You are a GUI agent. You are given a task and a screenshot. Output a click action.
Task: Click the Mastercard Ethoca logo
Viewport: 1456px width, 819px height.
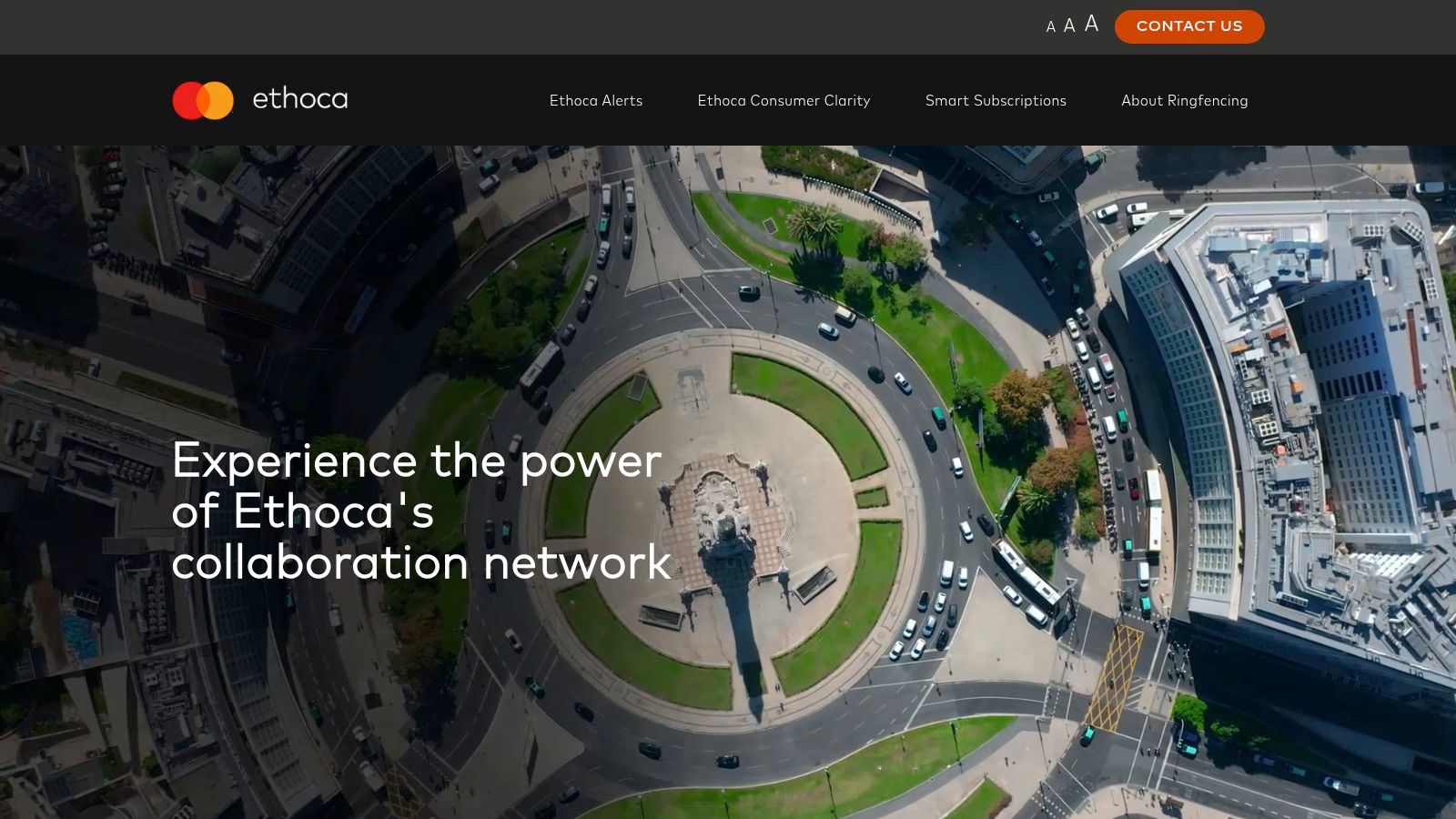coord(260,100)
